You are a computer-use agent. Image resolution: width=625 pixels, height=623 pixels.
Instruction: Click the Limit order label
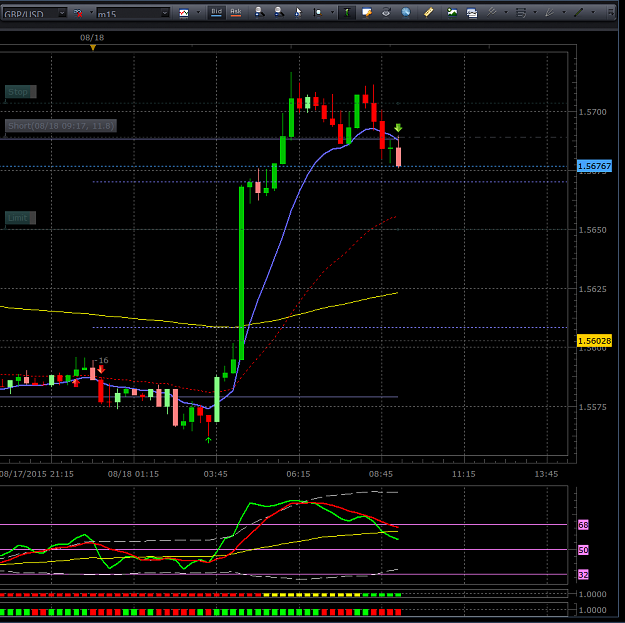[20, 218]
